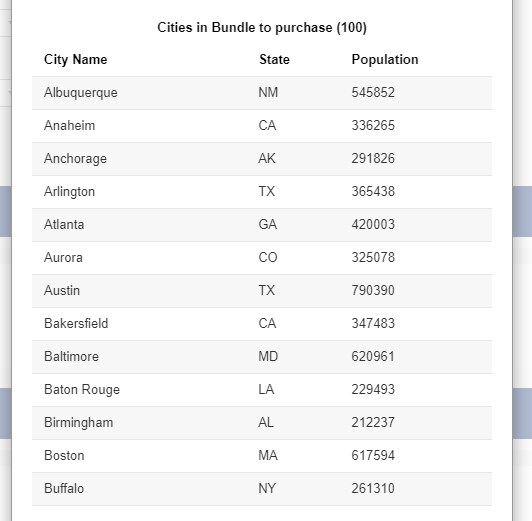The image size is (532, 521).
Task: Click the Population column header
Action: tap(385, 60)
